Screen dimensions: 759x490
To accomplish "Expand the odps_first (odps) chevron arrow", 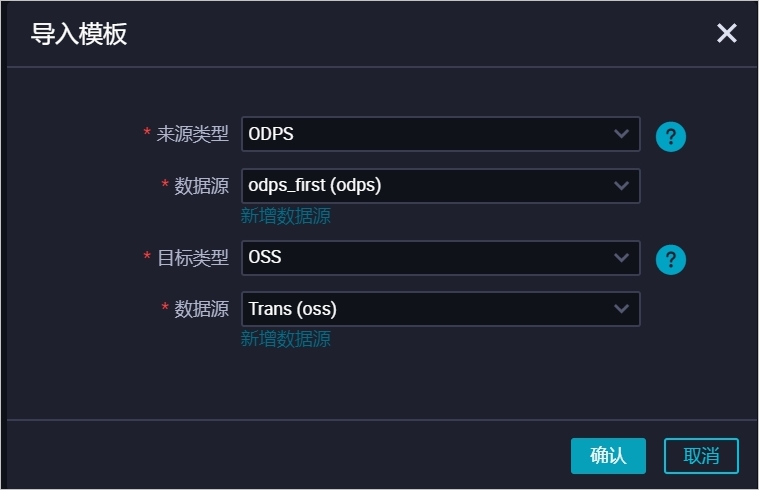I will pos(621,185).
